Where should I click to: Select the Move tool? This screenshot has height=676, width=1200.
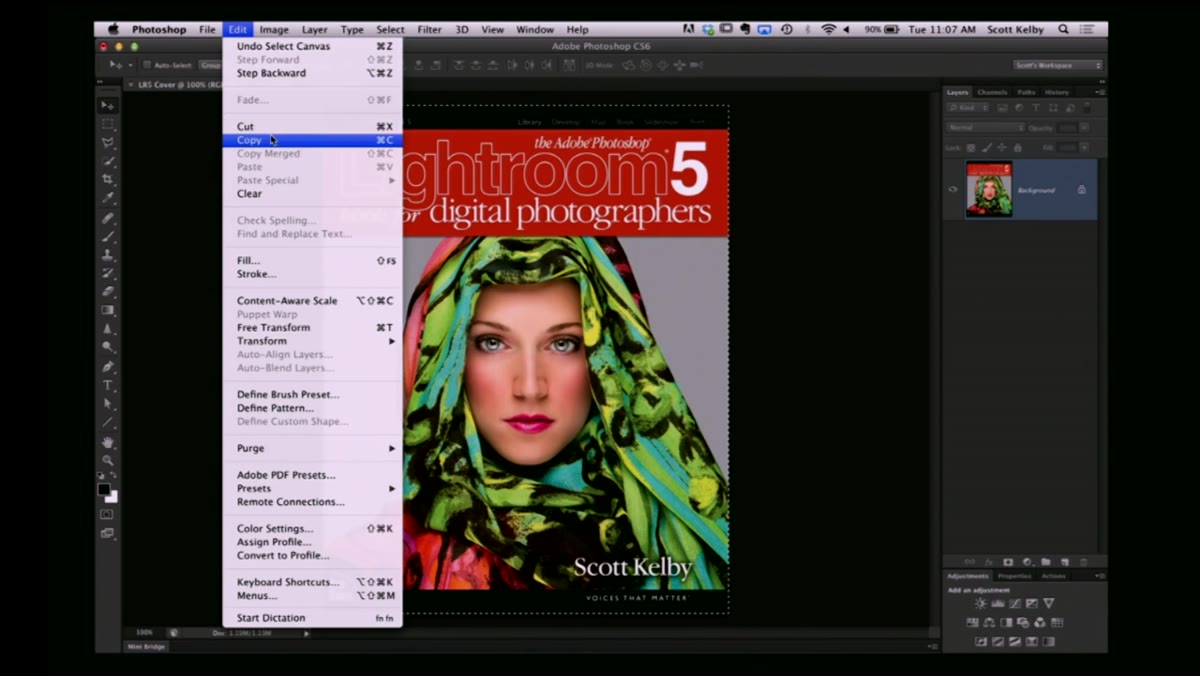coord(107,105)
